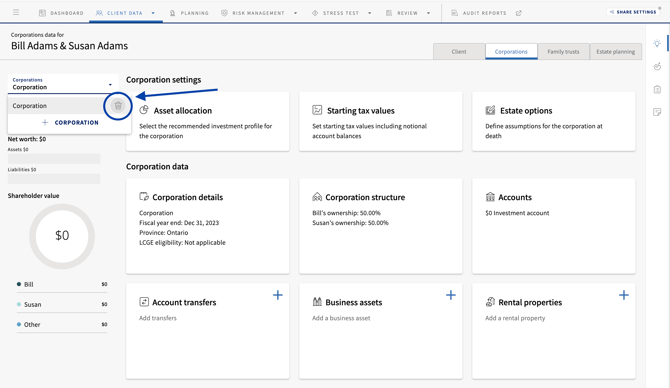Open the Corporations selector dropdown
This screenshot has height=388, width=670.
63,84
